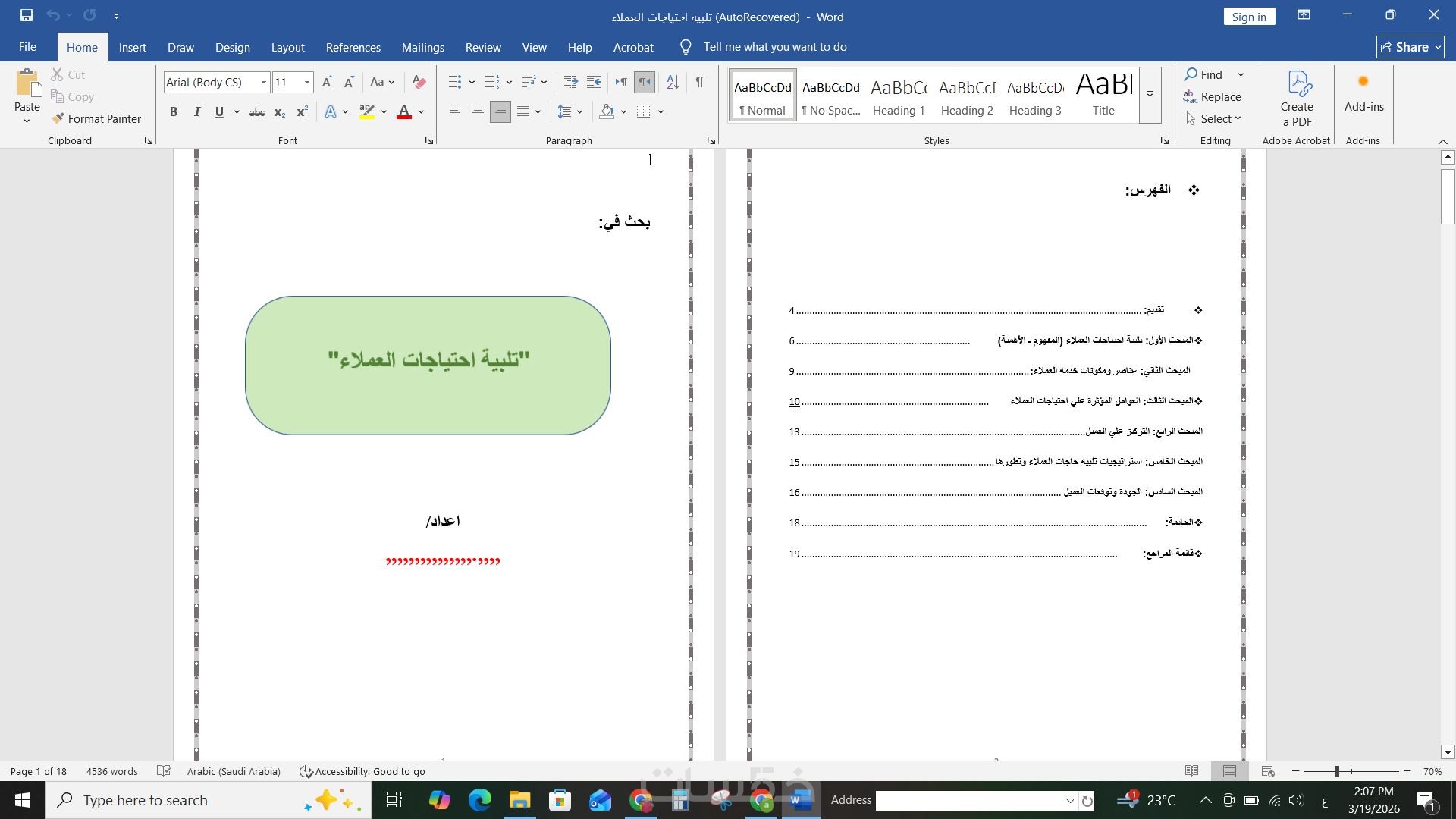Click the Sort paragraphs icon
This screenshot has height=819, width=1456.
pos(672,82)
